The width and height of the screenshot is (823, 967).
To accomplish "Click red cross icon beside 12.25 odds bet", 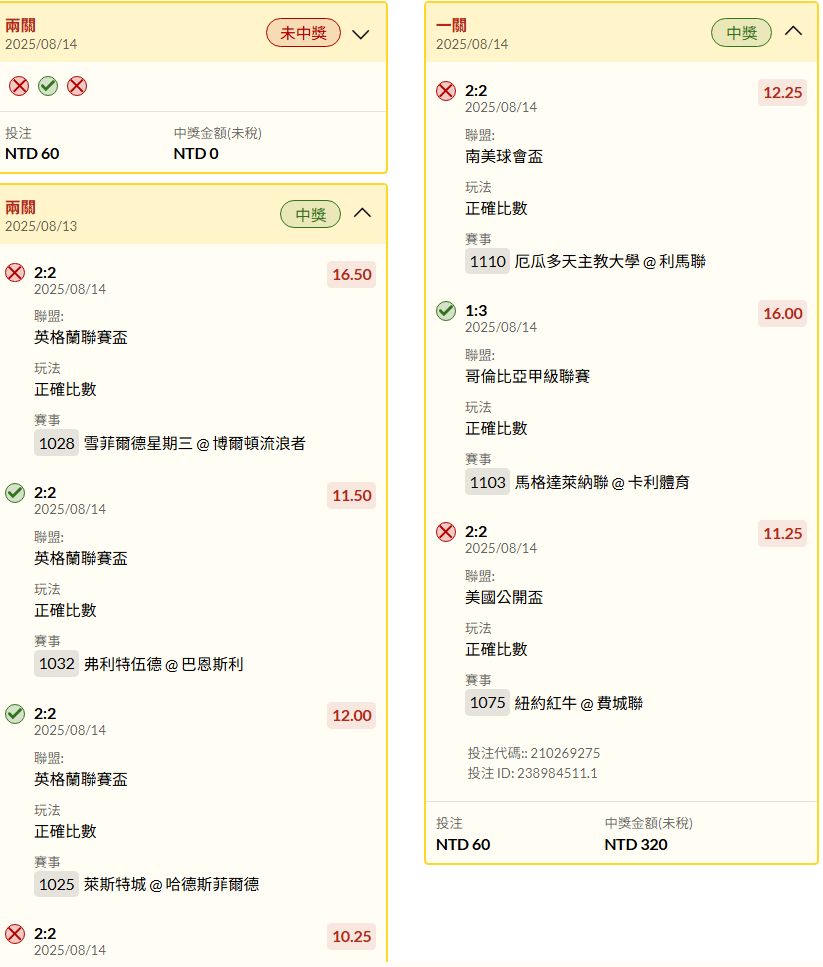I will [x=446, y=91].
